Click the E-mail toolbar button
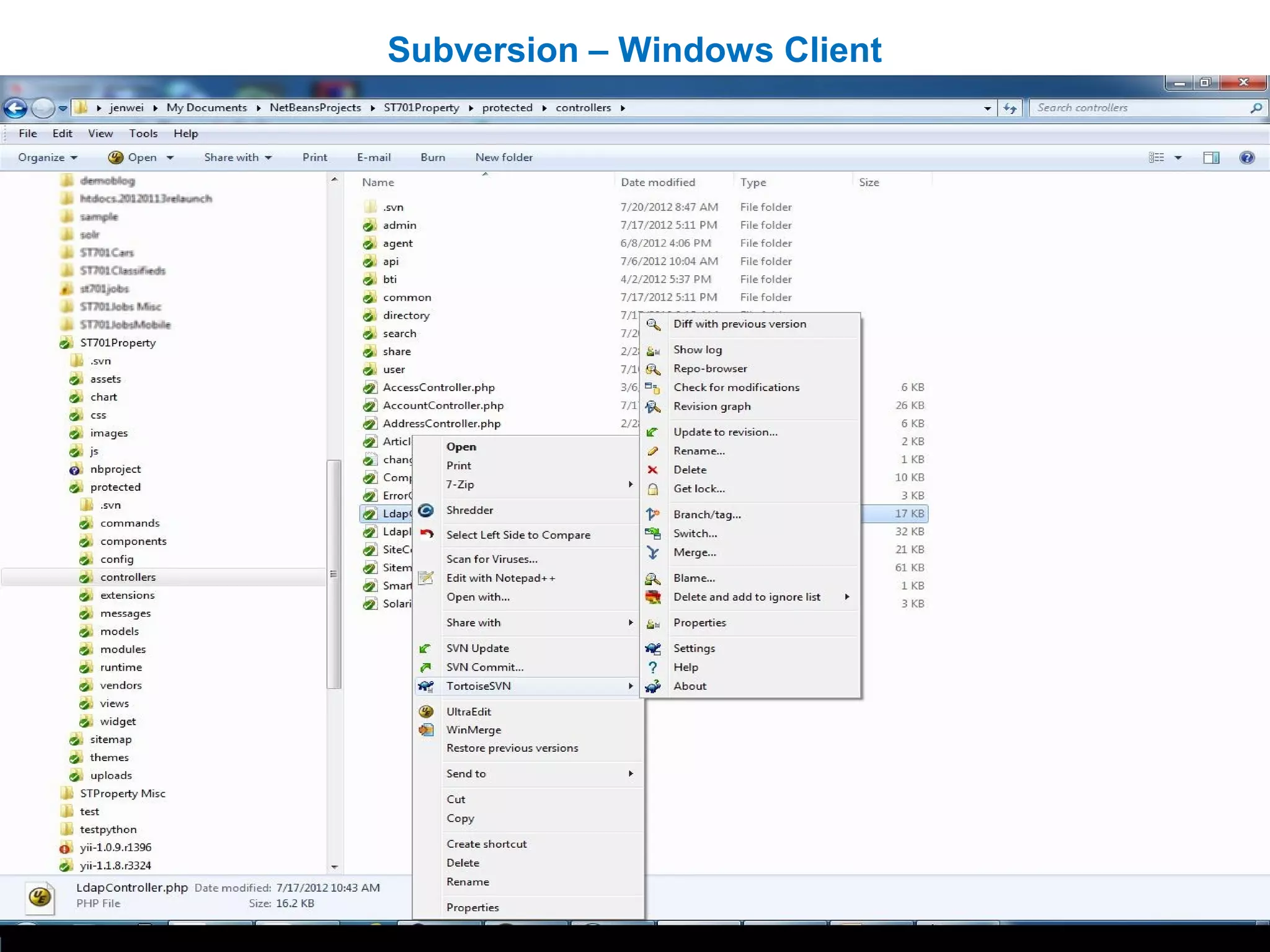The image size is (1270, 952). click(x=374, y=157)
